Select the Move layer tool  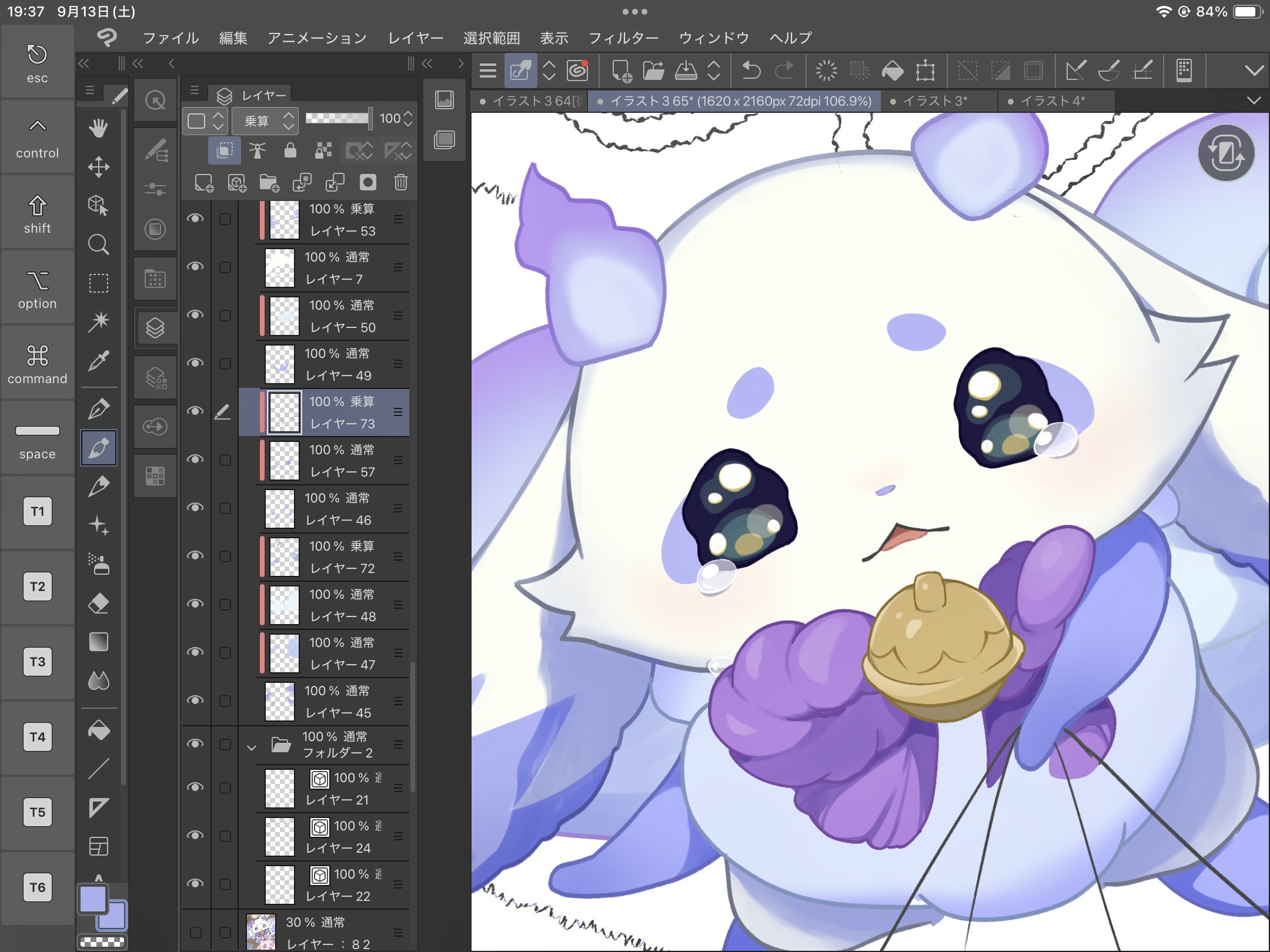point(98,167)
